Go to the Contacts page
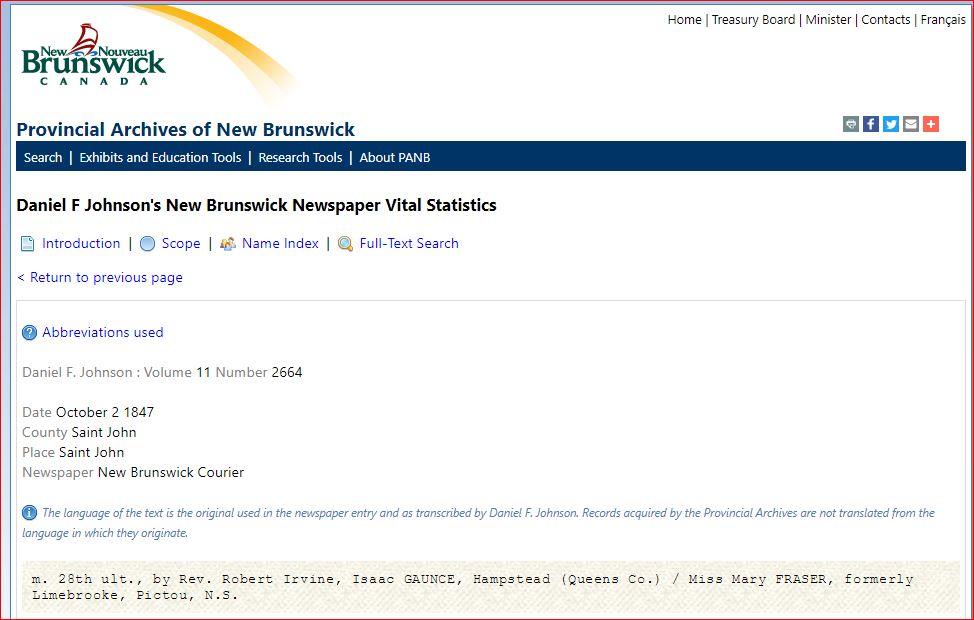The width and height of the screenshot is (974, 620). pos(885,19)
